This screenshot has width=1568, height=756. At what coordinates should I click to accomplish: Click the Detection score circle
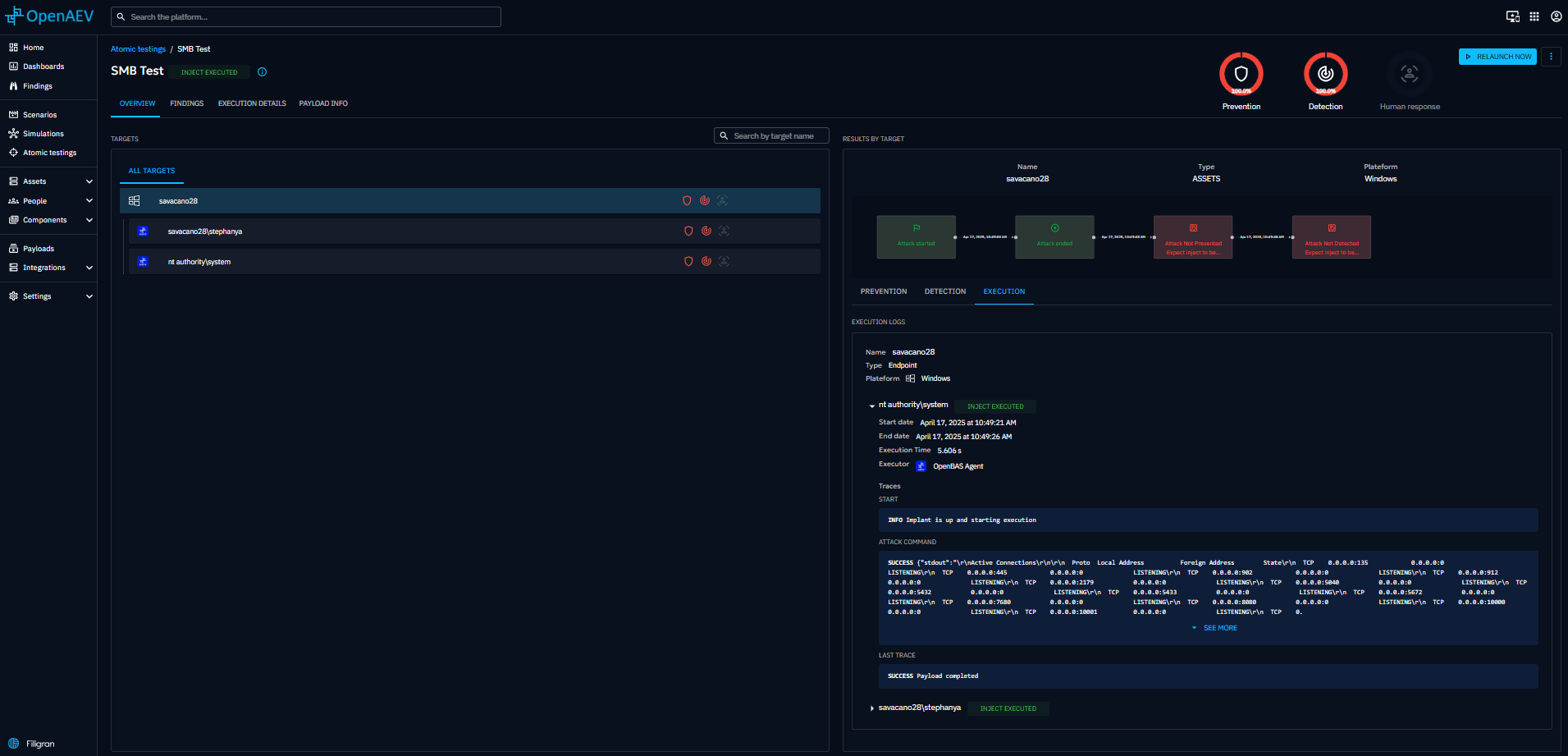(1325, 74)
